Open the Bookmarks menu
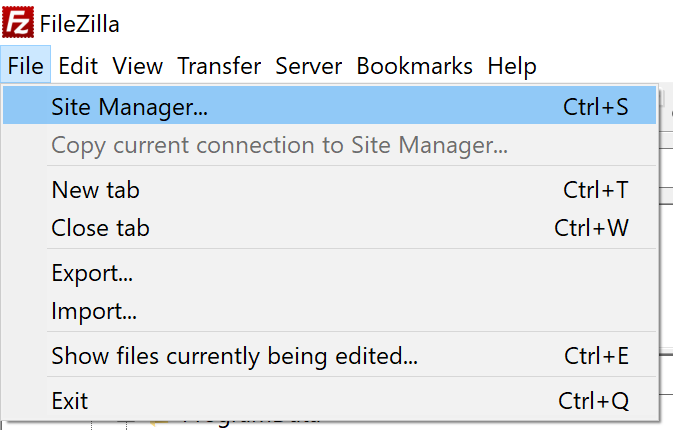 [415, 66]
